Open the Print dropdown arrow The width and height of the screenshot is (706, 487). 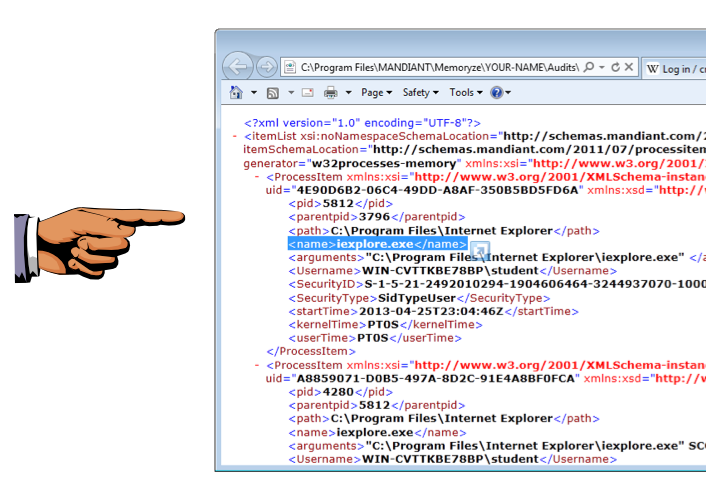click(x=348, y=92)
